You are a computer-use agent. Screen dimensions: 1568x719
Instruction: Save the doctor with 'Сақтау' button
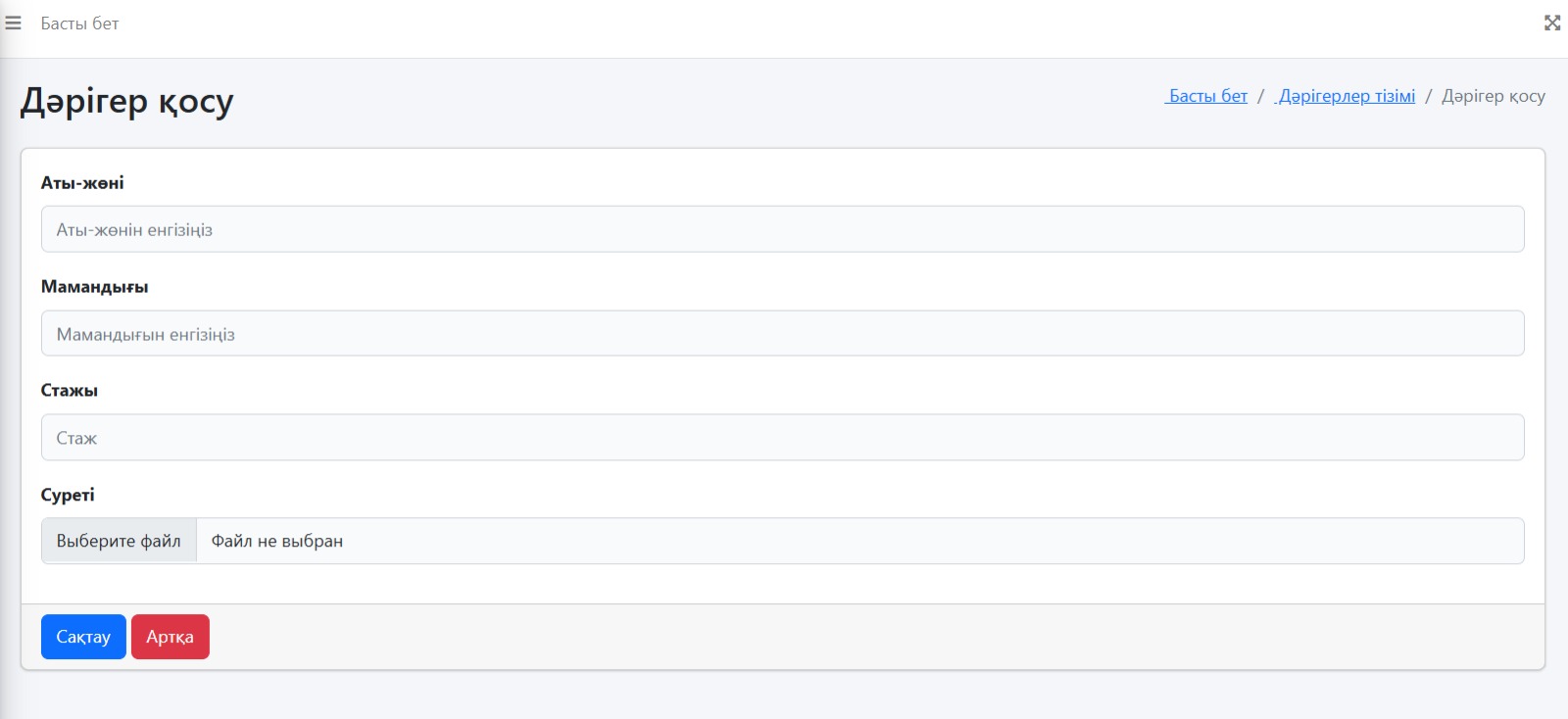click(x=83, y=637)
